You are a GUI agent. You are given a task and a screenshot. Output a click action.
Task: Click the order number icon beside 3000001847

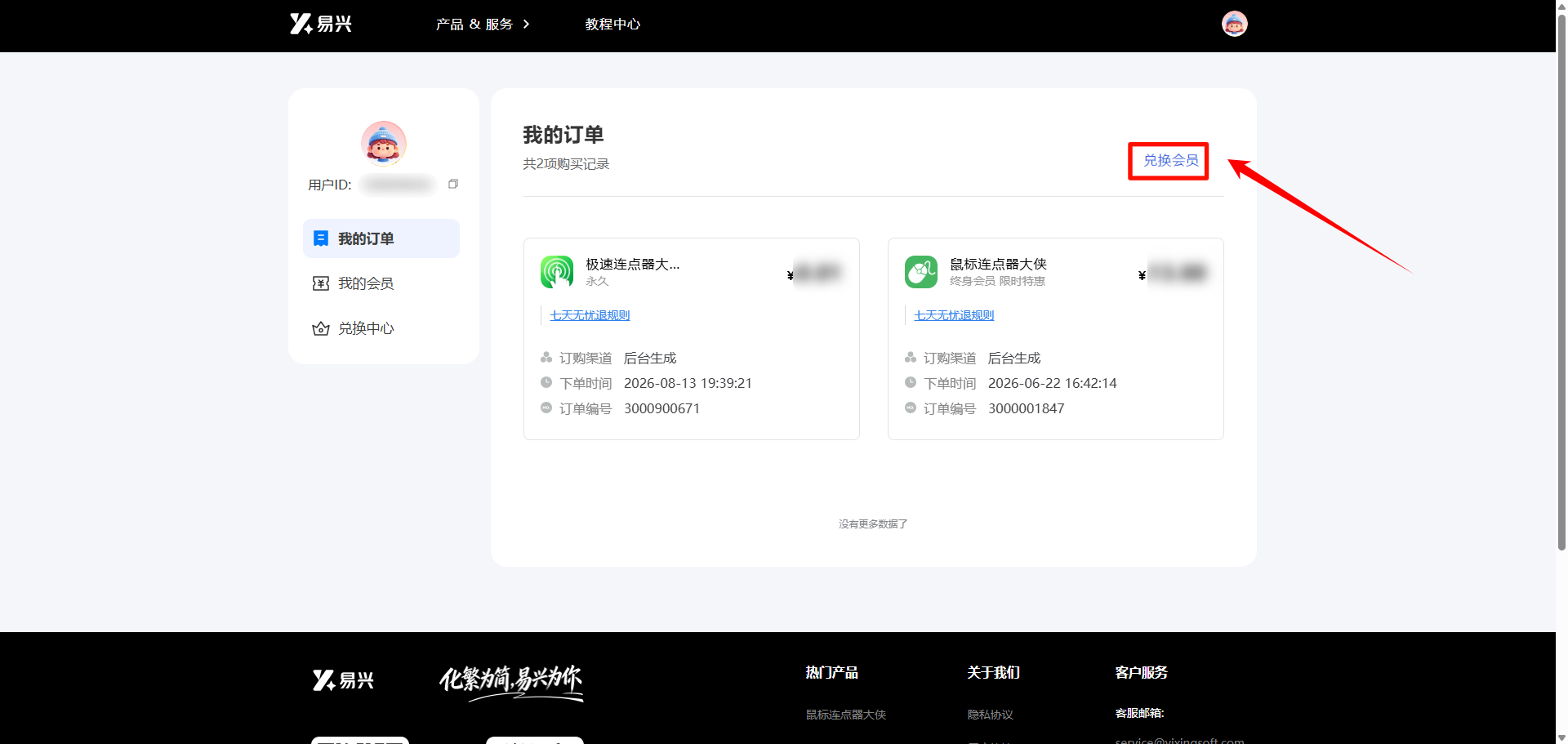pos(911,408)
